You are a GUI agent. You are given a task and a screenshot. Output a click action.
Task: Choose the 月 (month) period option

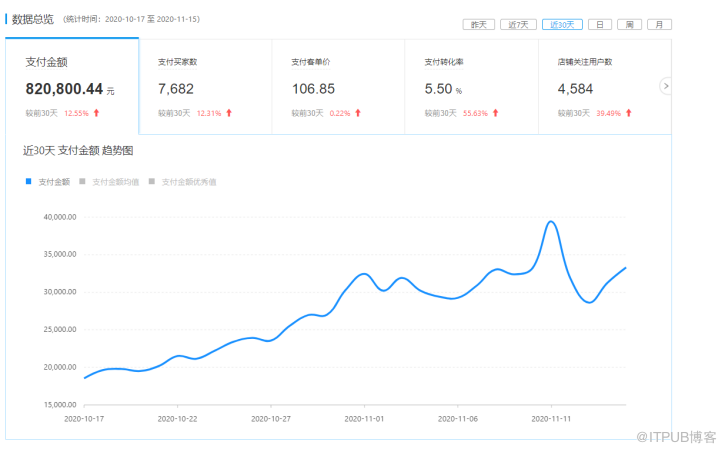659,24
